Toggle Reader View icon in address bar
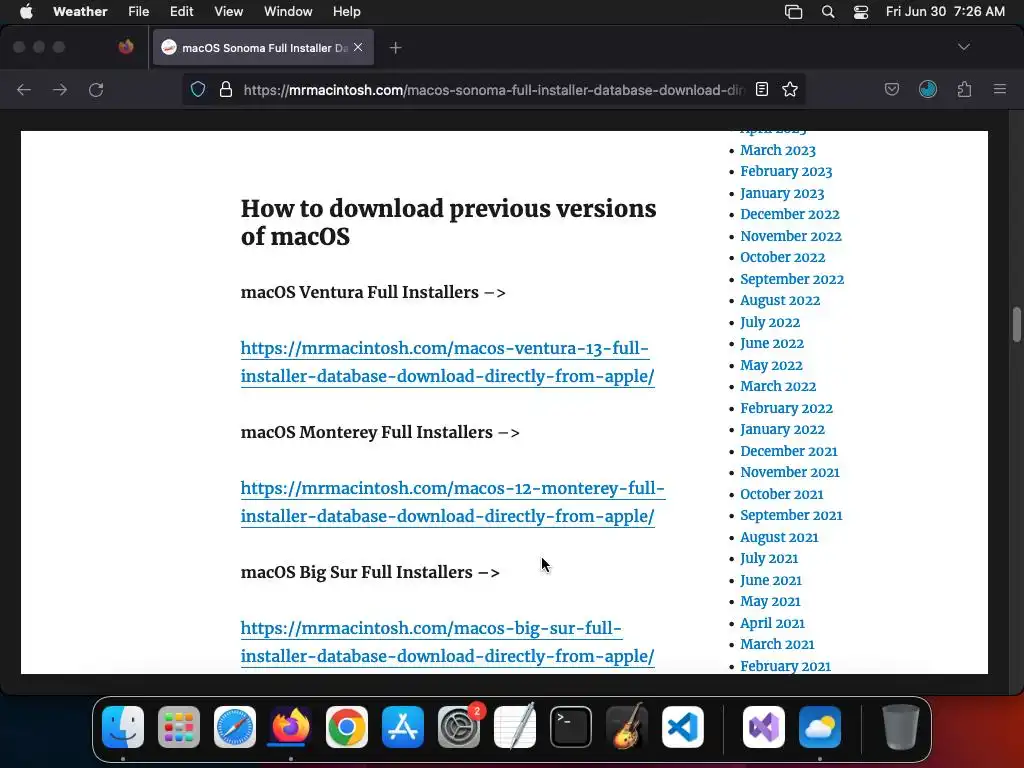Image resolution: width=1024 pixels, height=768 pixels. [x=761, y=89]
